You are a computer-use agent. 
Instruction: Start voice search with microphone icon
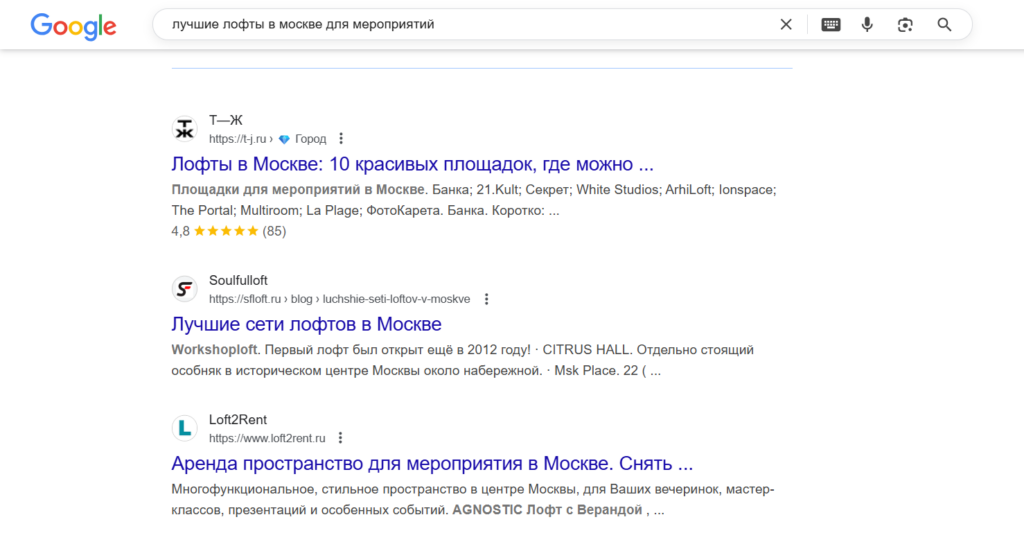click(867, 25)
